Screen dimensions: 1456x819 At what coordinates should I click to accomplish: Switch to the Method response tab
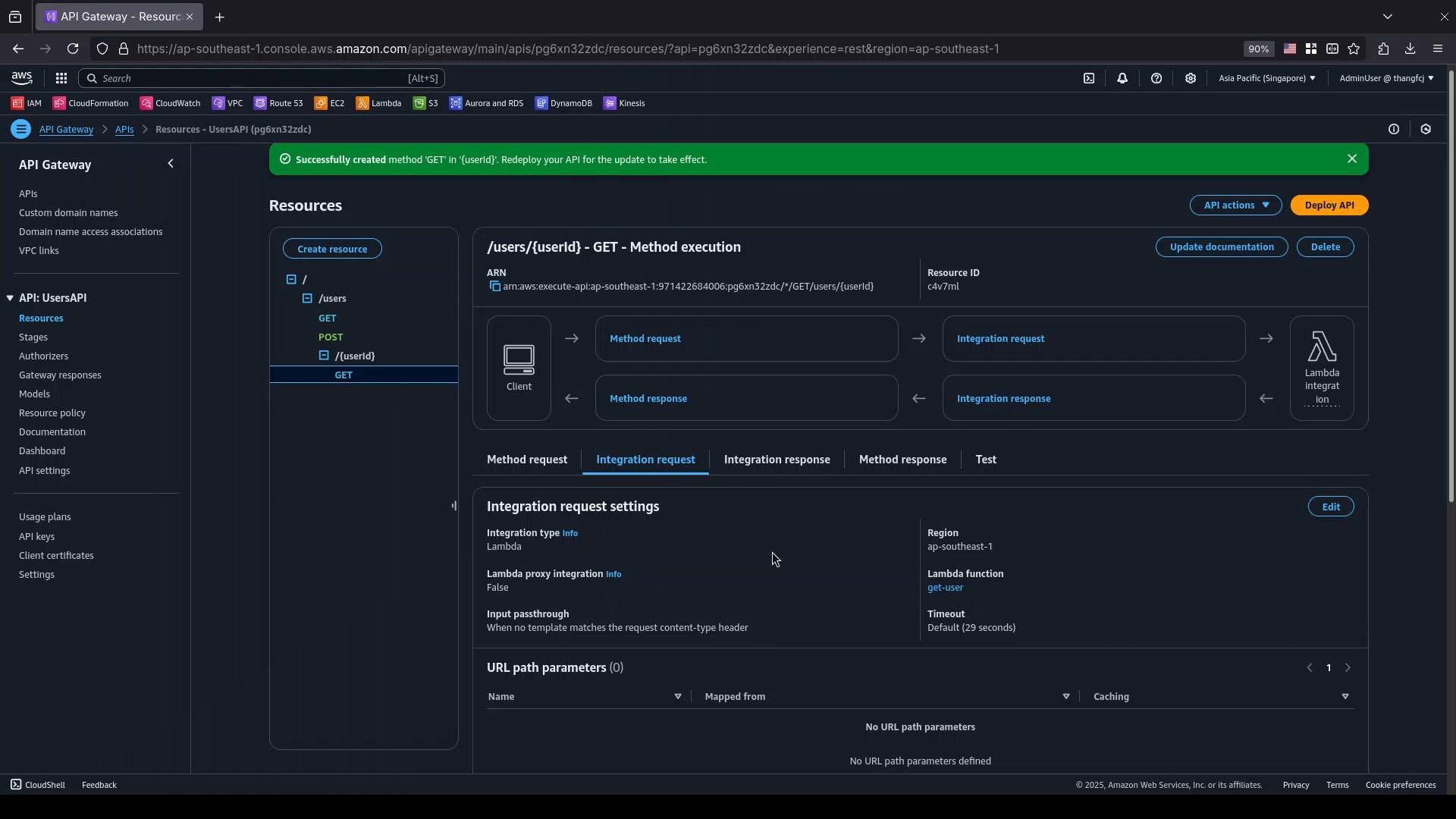[902, 460]
